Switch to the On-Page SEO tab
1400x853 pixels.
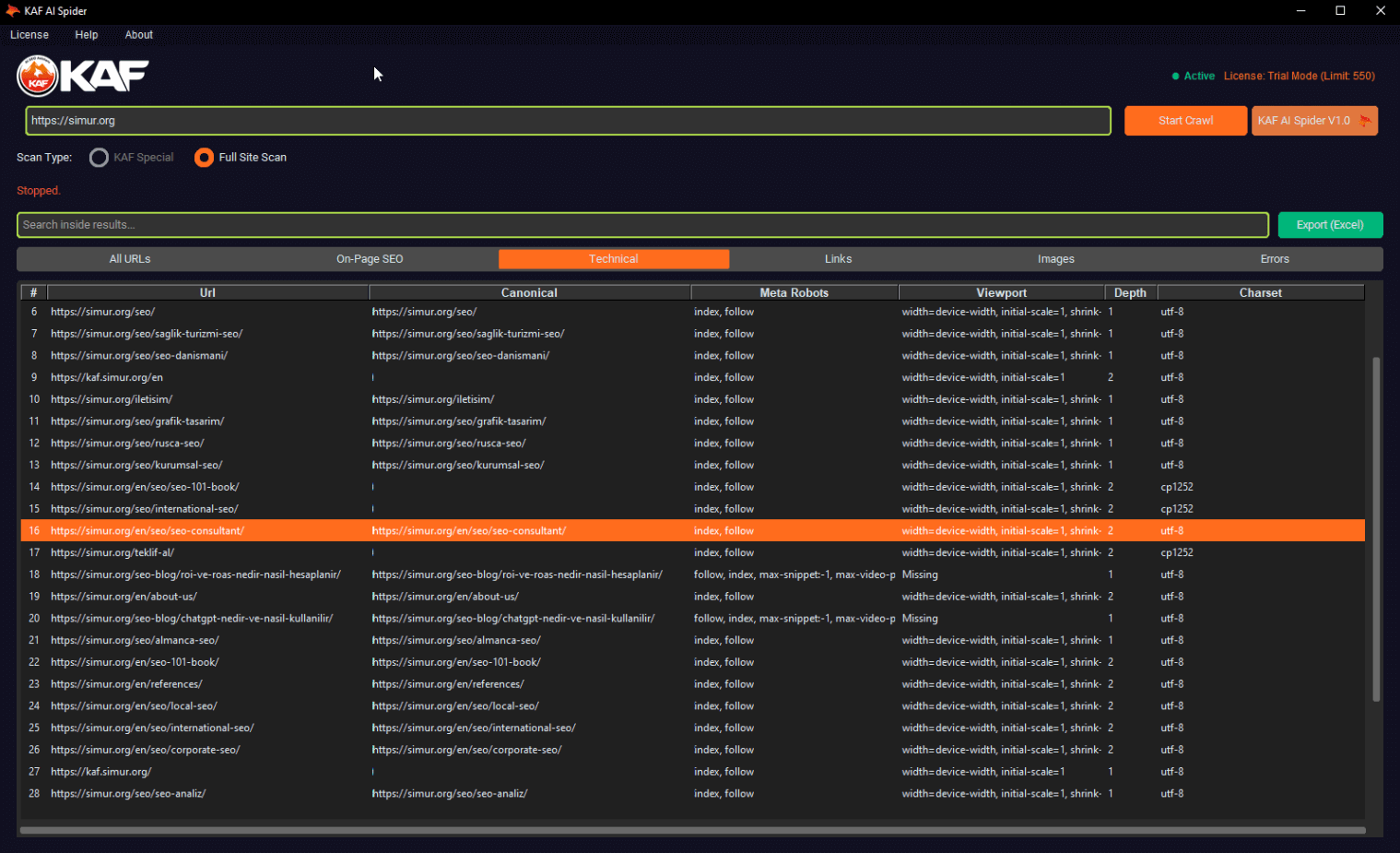pyautogui.click(x=370, y=259)
